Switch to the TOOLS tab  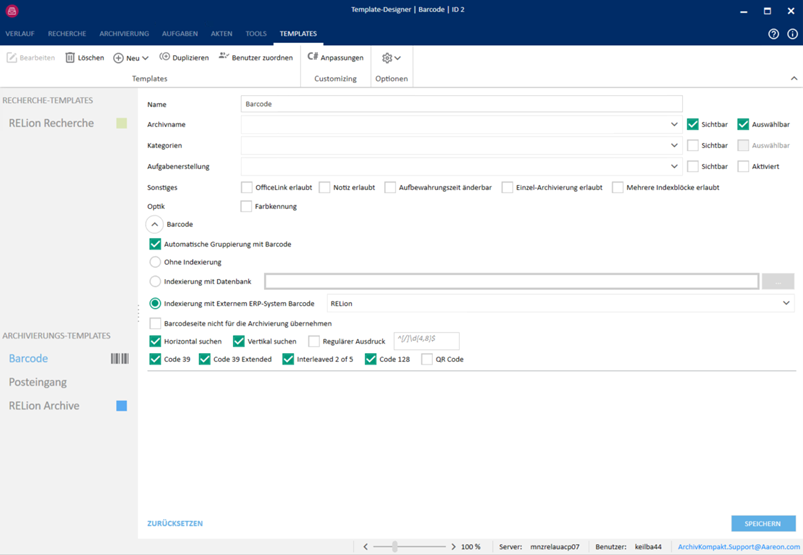click(256, 34)
